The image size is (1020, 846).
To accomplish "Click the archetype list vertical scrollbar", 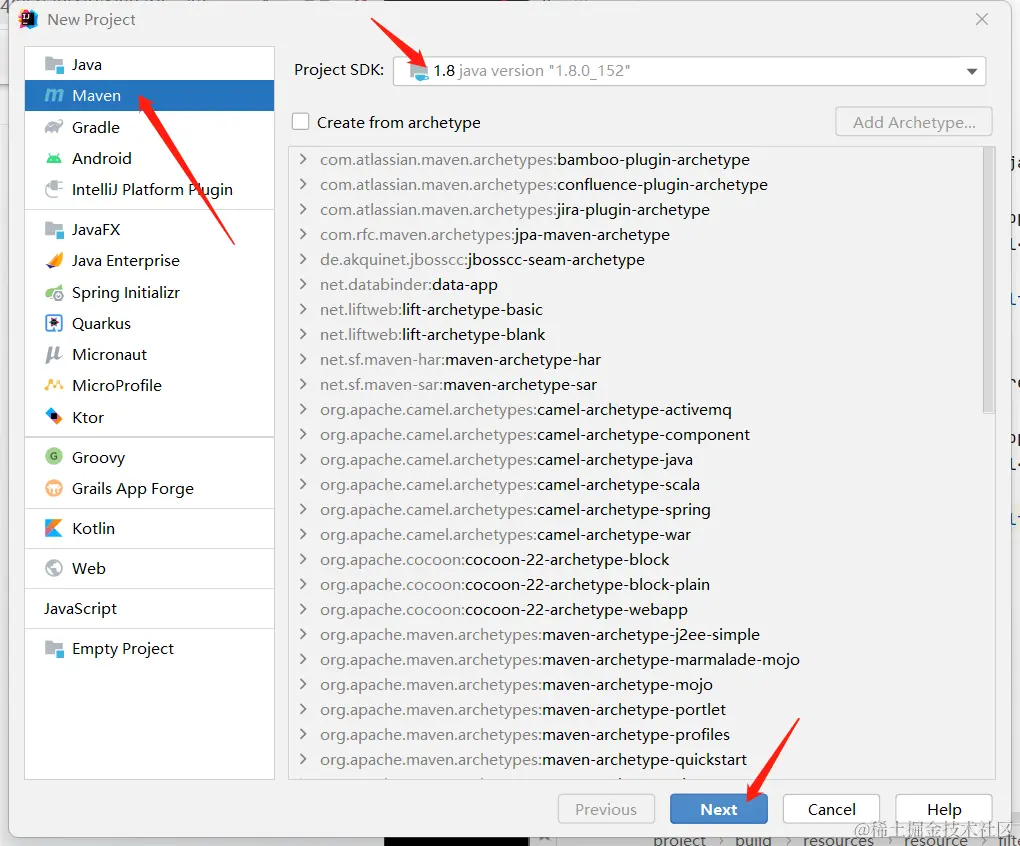I will point(989,280).
